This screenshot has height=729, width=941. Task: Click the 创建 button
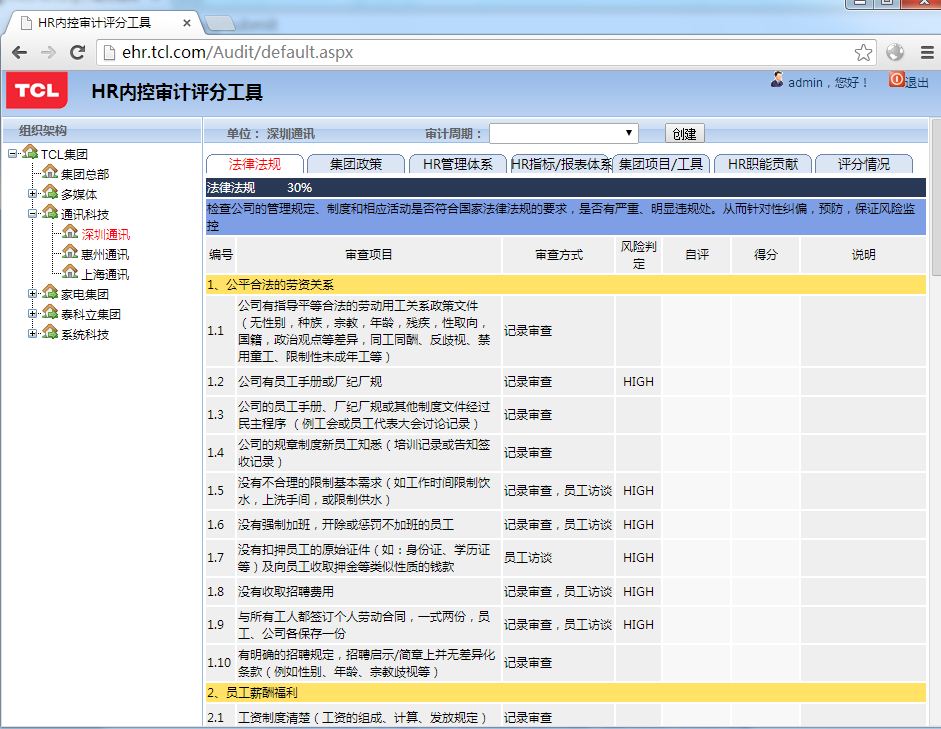[x=684, y=134]
